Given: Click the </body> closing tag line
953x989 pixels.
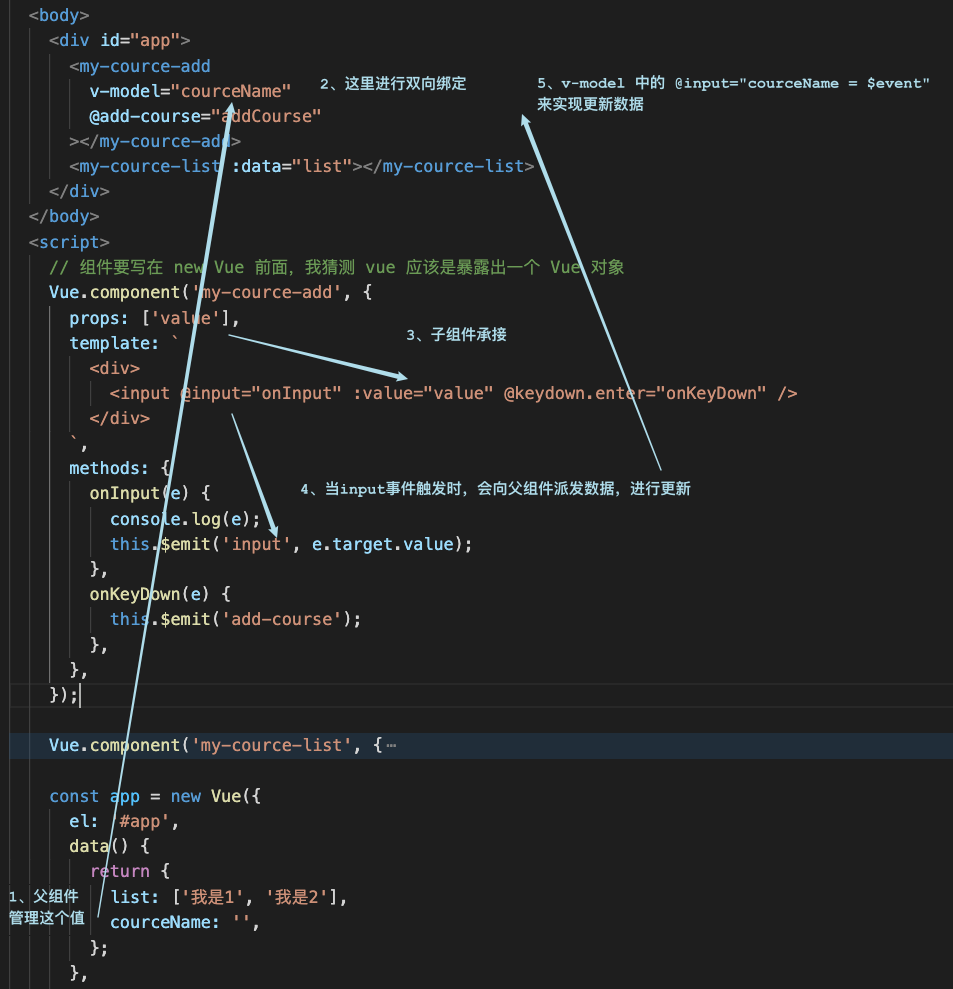Looking at the screenshot, I should [x=64, y=216].
